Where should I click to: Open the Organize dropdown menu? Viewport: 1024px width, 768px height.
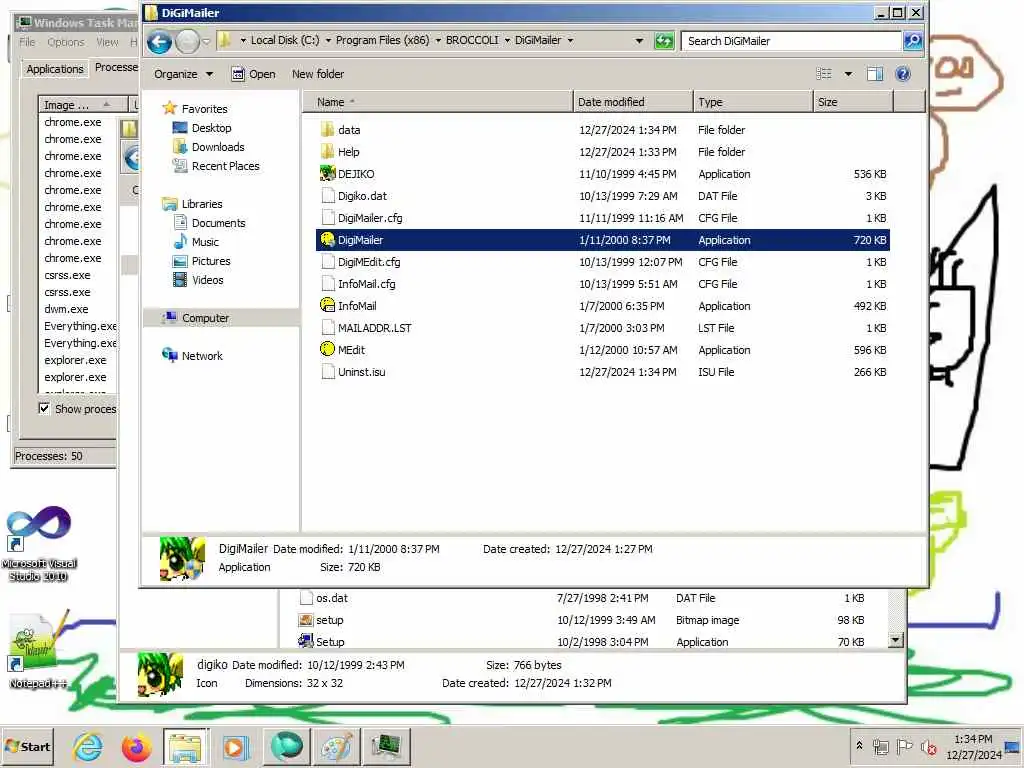click(184, 74)
